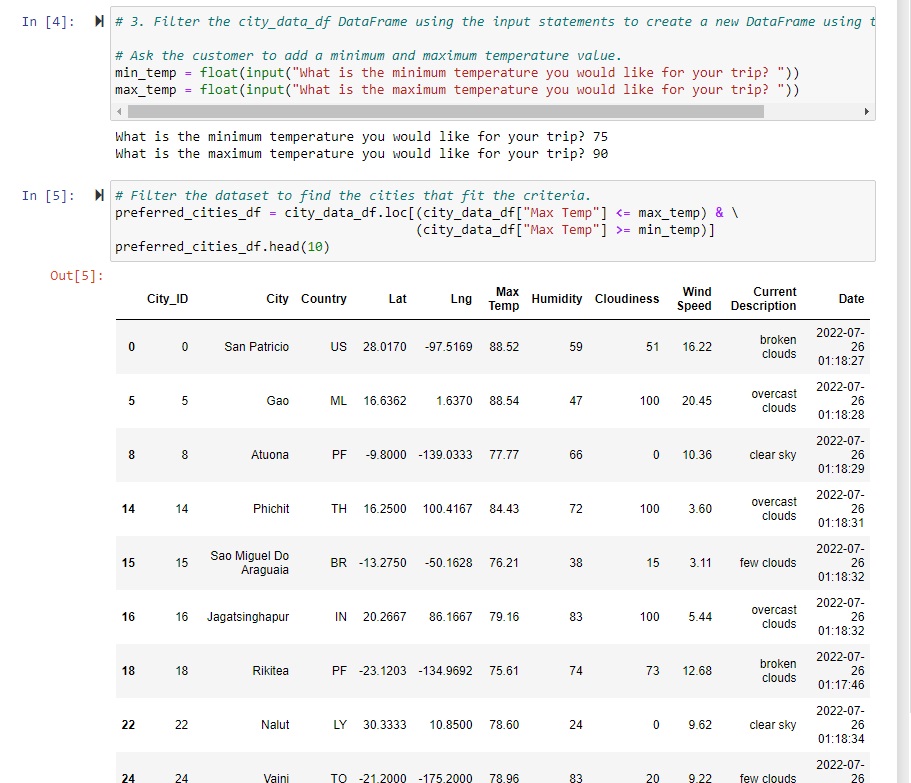Click the preferred_cities_df.head(10) code line
Image resolution: width=911 pixels, height=783 pixels.
click(220, 246)
